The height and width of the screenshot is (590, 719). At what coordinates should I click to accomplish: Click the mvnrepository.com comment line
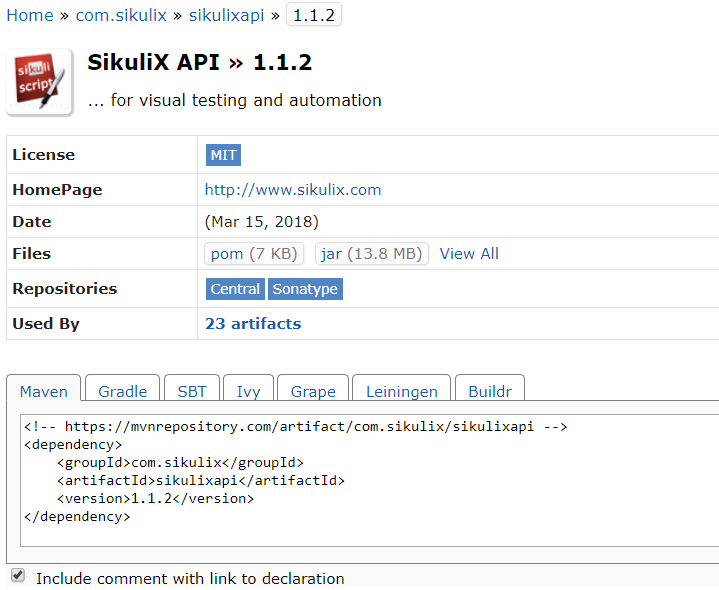coord(296,427)
